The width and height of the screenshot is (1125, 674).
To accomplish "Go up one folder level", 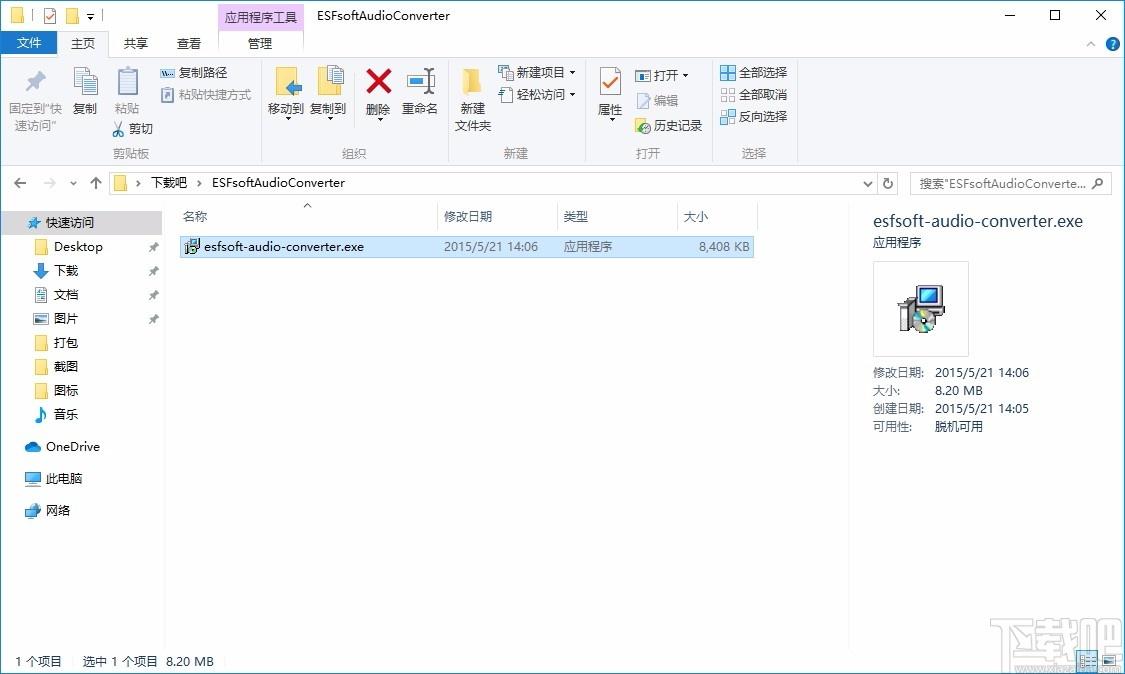I will point(95,183).
